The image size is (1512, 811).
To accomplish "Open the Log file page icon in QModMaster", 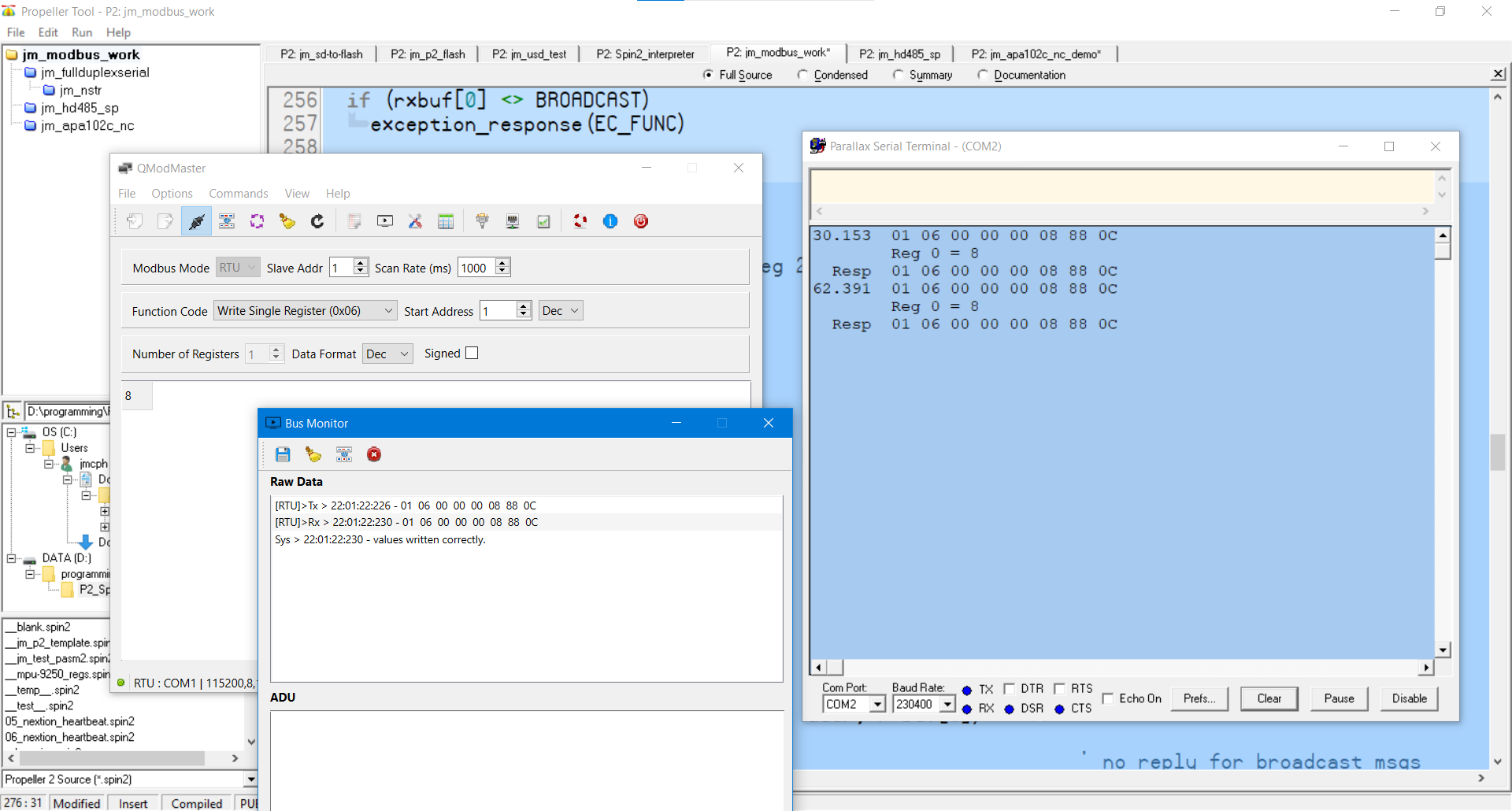I will tap(354, 221).
